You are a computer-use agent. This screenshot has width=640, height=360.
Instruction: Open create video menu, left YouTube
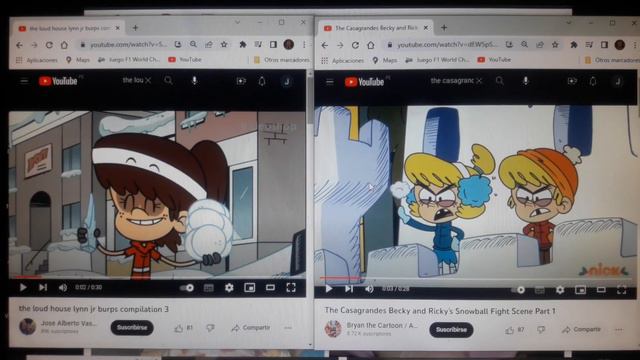pyautogui.click(x=241, y=81)
